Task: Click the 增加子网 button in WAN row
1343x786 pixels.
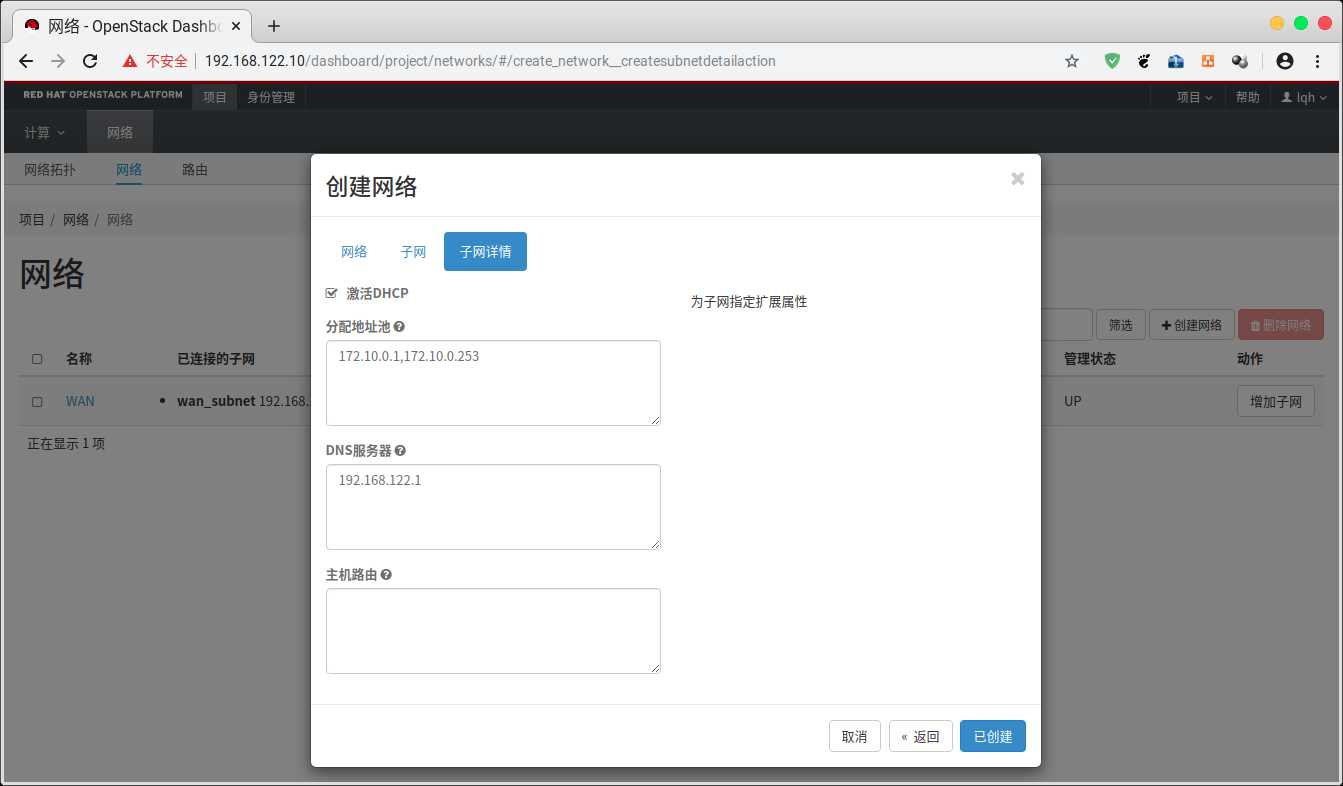Action: (x=1275, y=402)
